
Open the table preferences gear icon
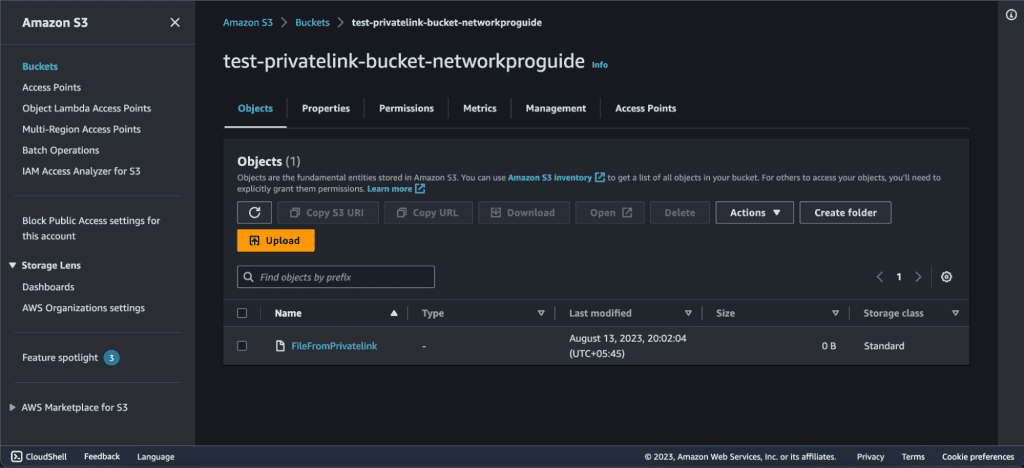[946, 277]
